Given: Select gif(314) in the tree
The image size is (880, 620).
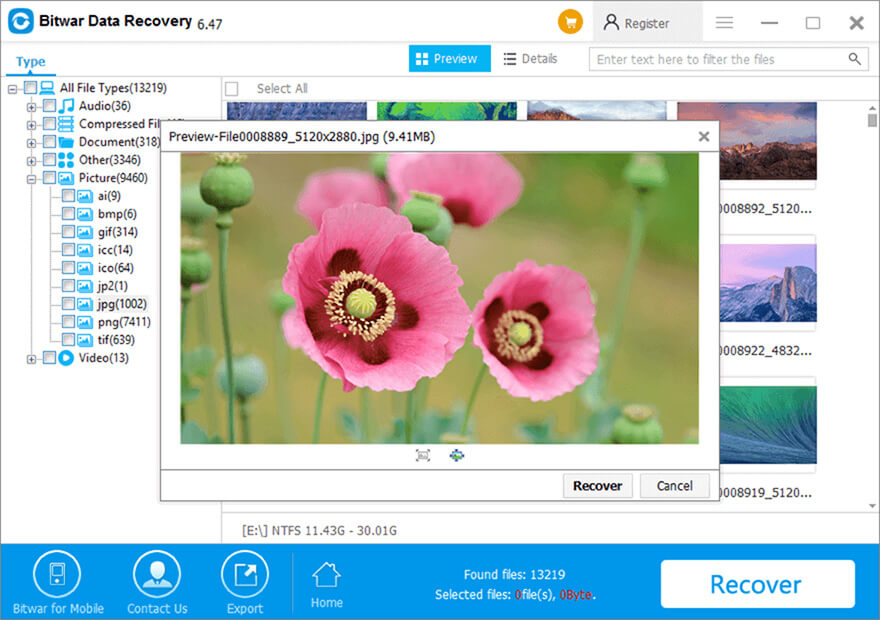Looking at the screenshot, I should point(117,232).
